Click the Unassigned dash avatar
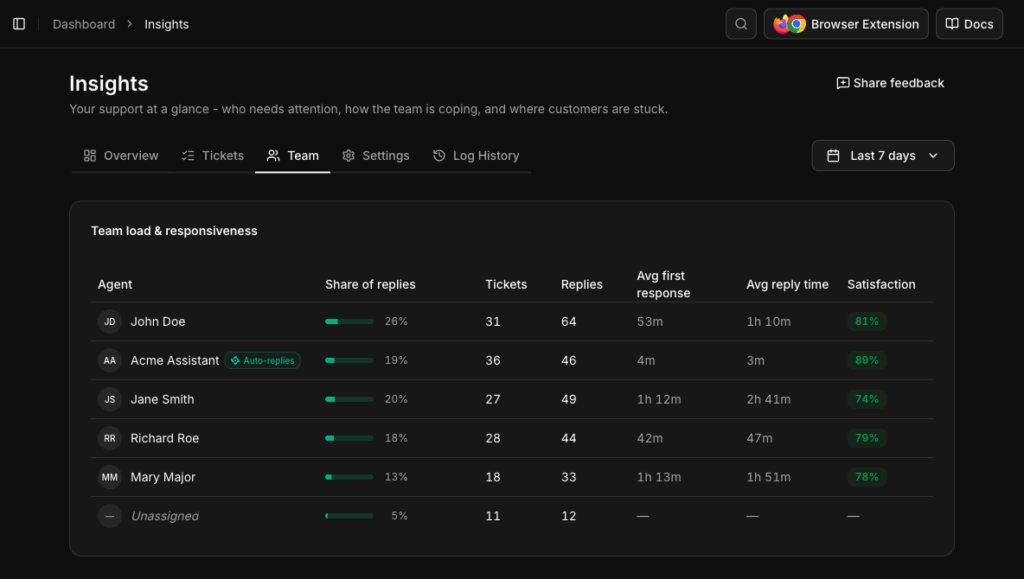This screenshot has width=1024, height=579. pos(110,516)
